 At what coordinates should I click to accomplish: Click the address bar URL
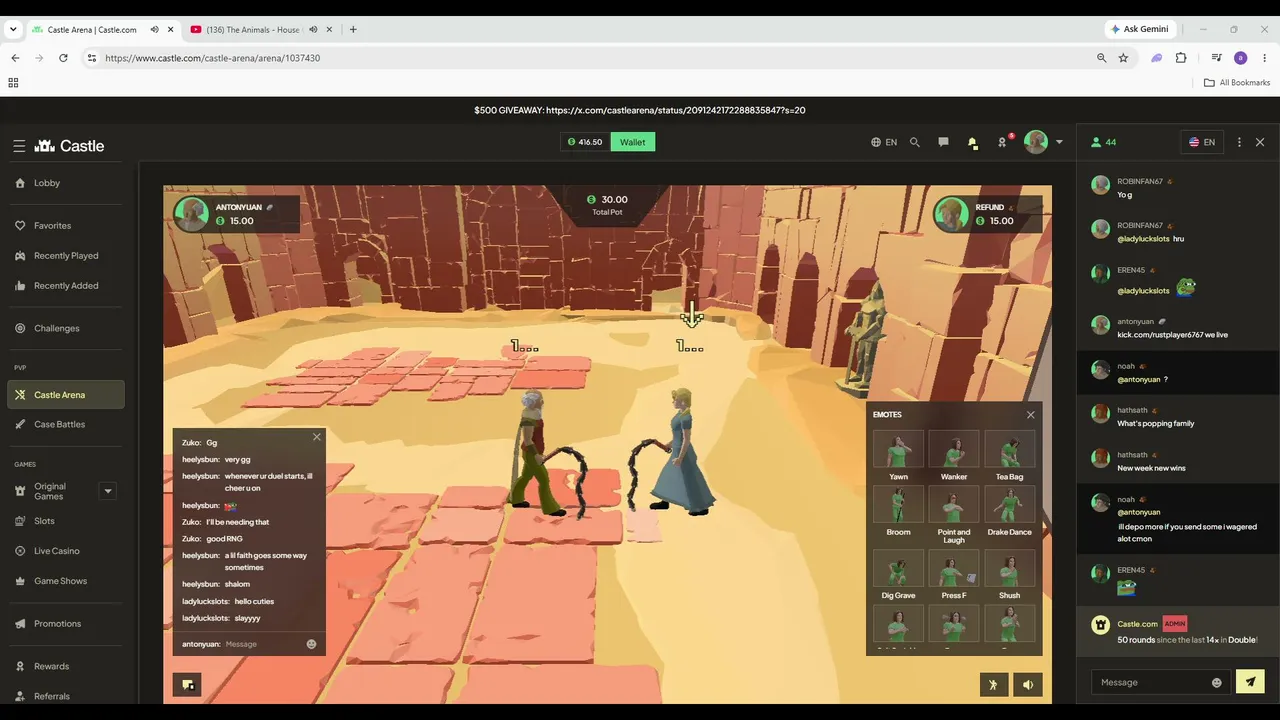212,58
